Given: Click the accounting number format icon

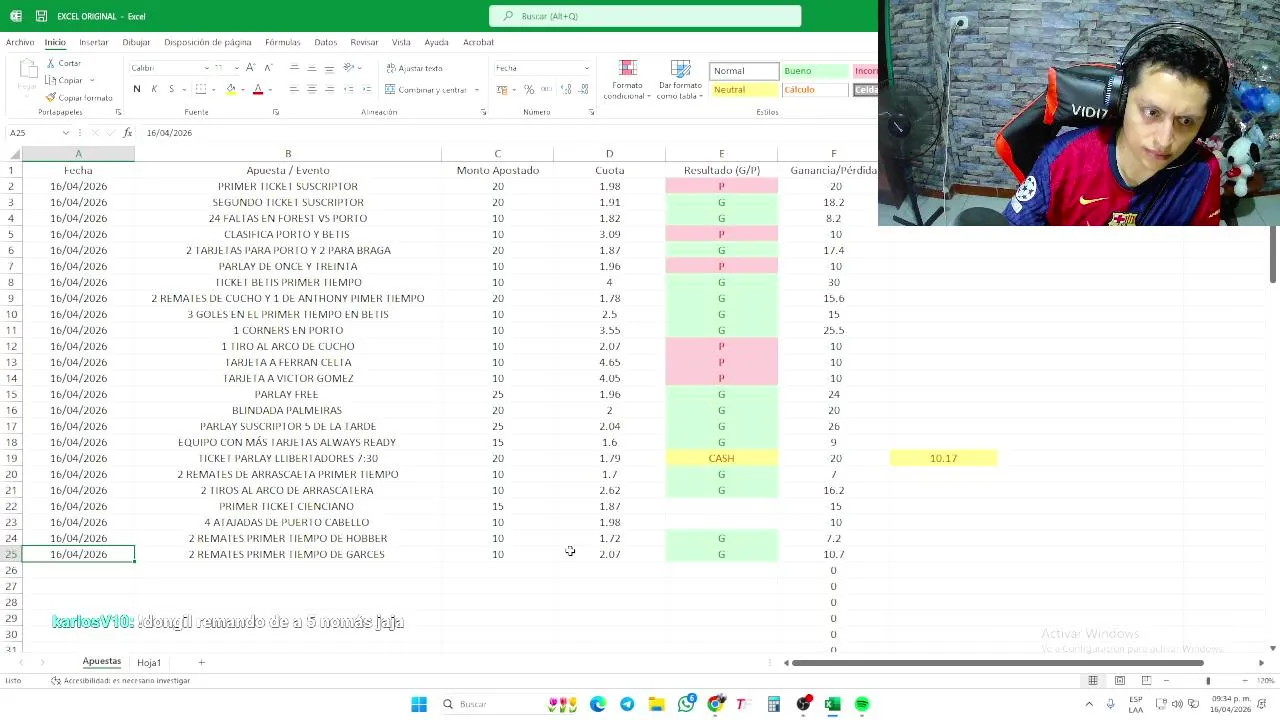Looking at the screenshot, I should tap(501, 89).
